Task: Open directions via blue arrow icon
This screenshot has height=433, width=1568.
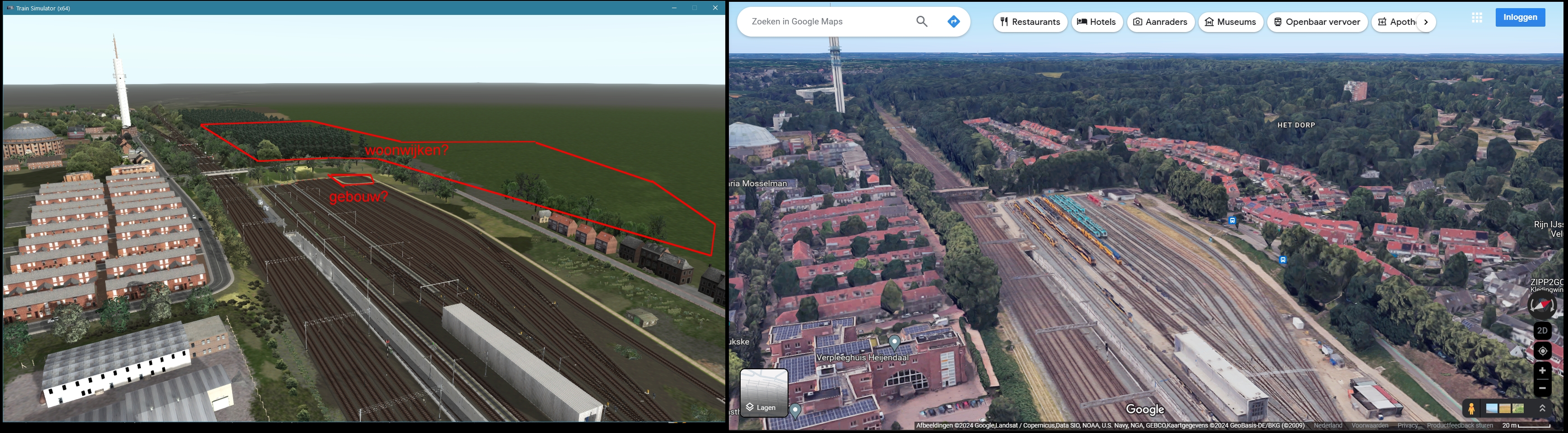Action: (953, 22)
